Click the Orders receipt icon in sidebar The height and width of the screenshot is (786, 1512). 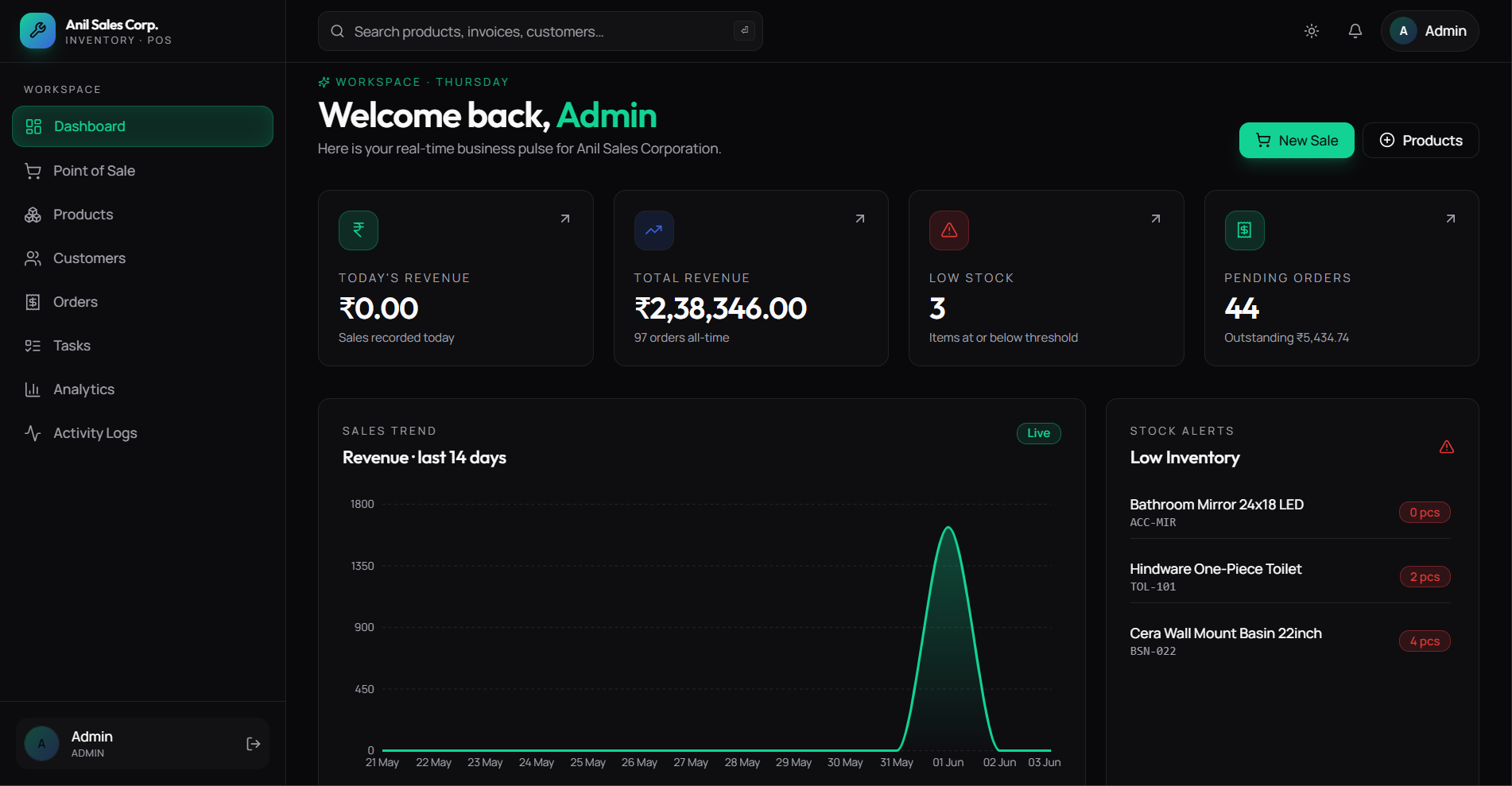[33, 302]
